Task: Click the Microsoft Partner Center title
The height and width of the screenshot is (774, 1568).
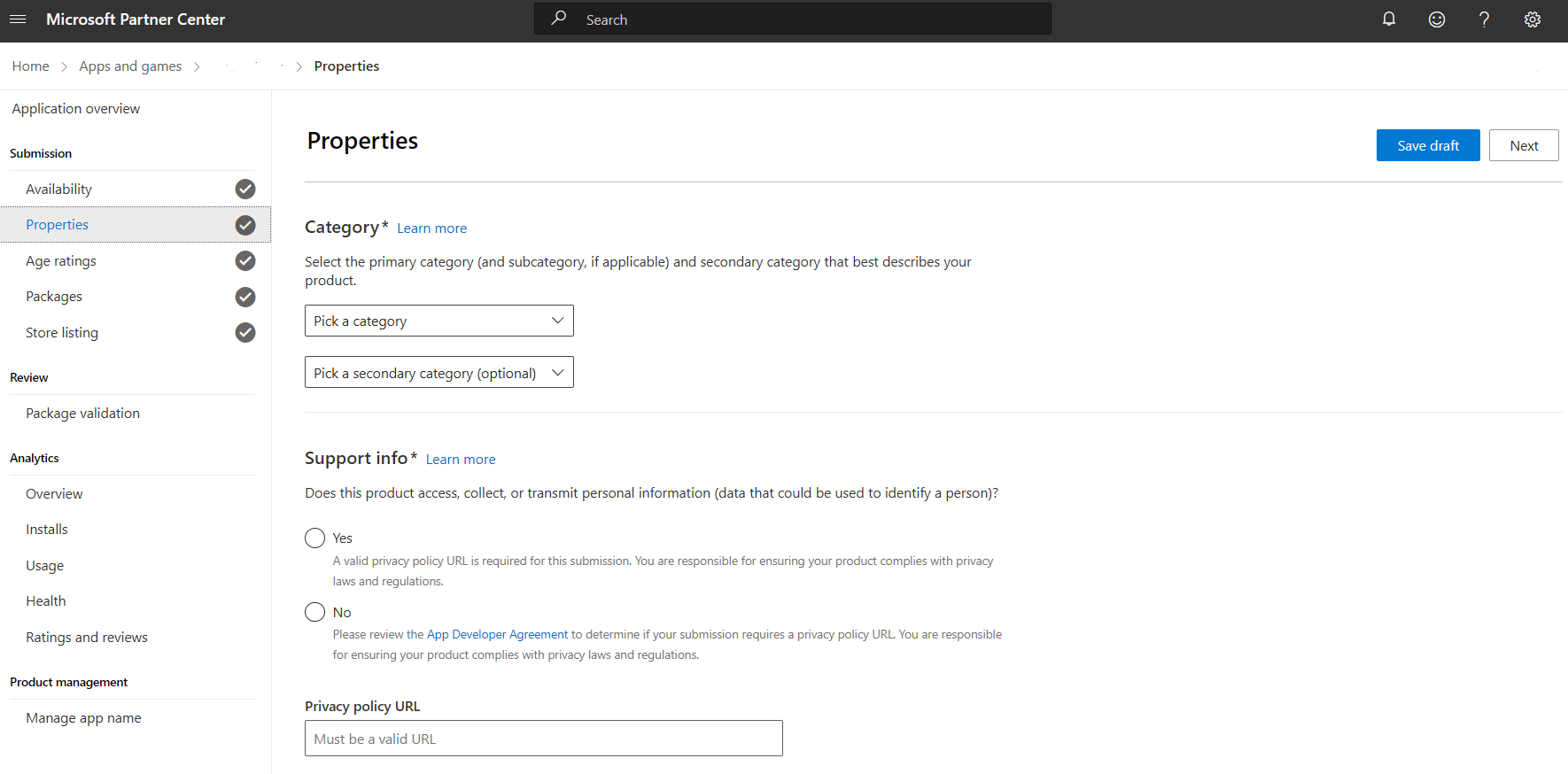Action: pyautogui.click(x=136, y=19)
